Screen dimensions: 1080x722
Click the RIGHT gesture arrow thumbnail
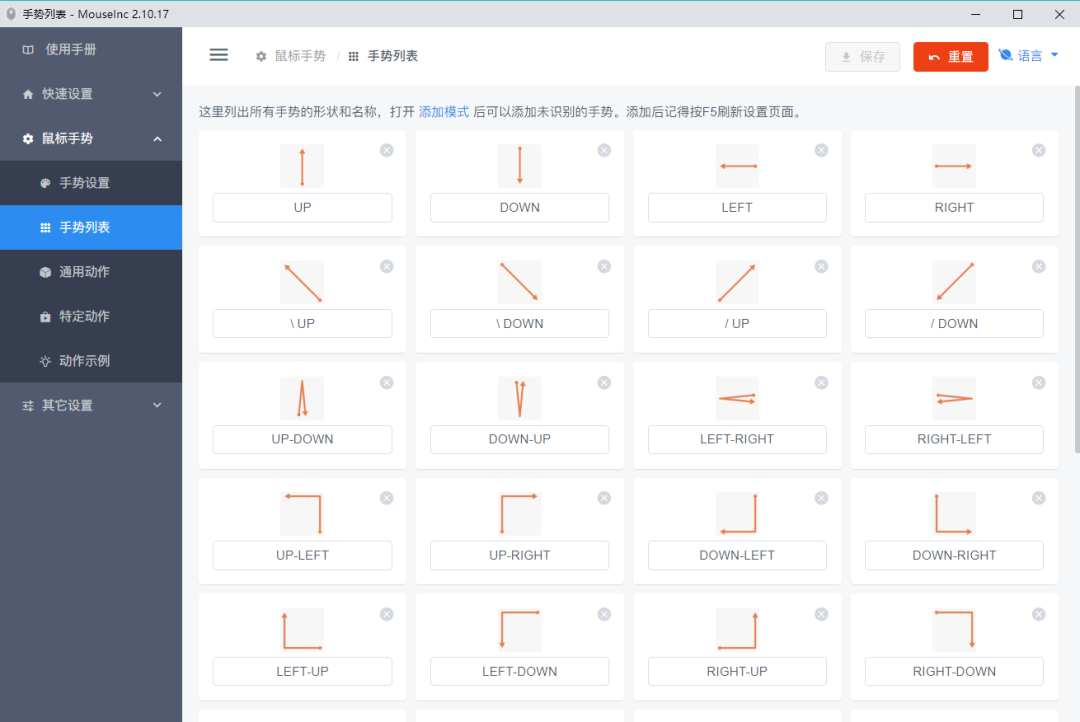pyautogui.click(x=954, y=166)
